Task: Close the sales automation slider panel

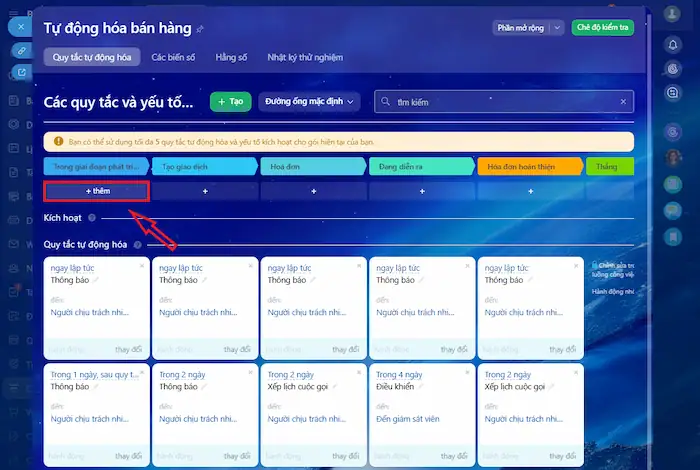Action: pyautogui.click(x=21, y=27)
